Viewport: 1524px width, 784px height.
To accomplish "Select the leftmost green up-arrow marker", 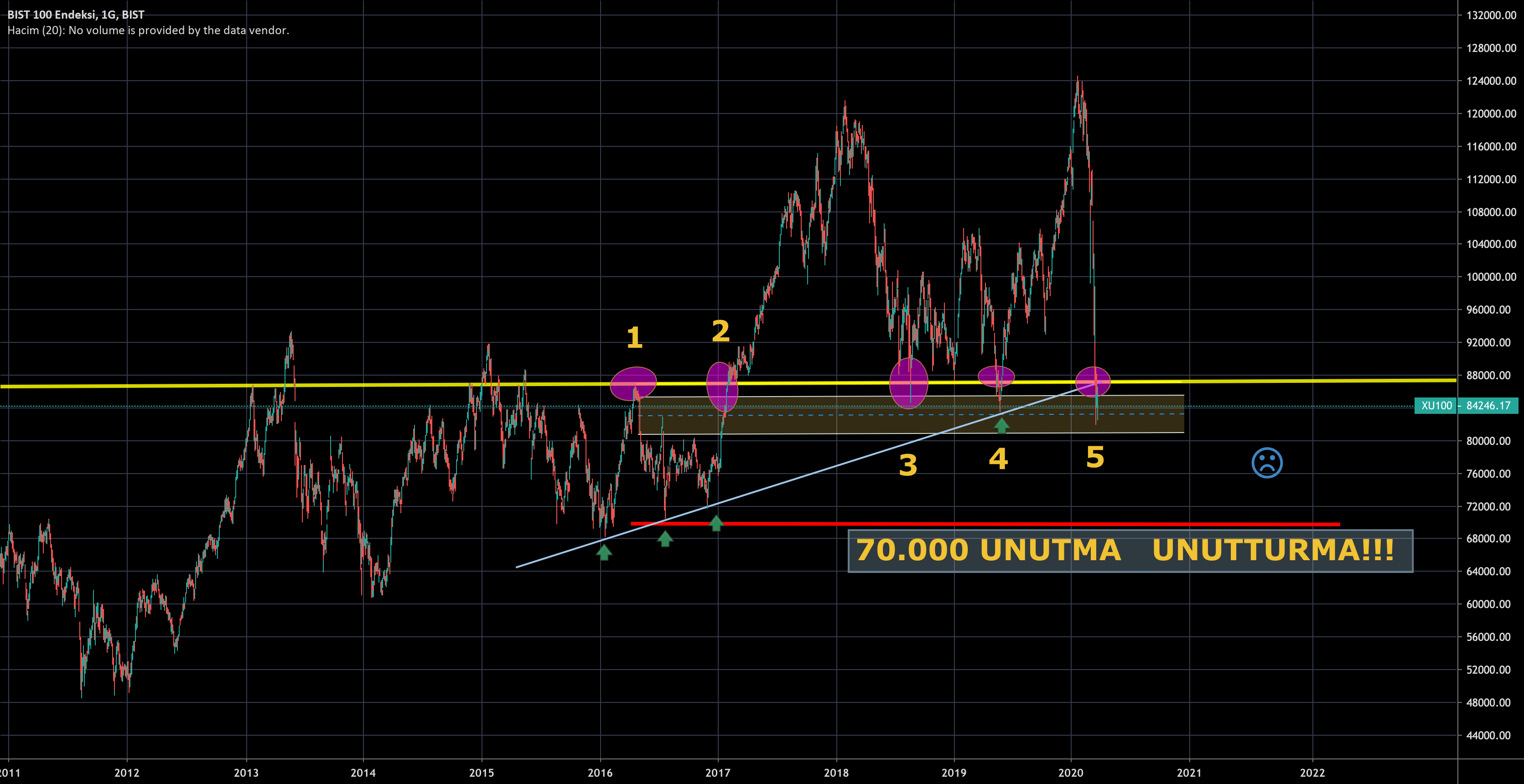I will click(x=603, y=552).
